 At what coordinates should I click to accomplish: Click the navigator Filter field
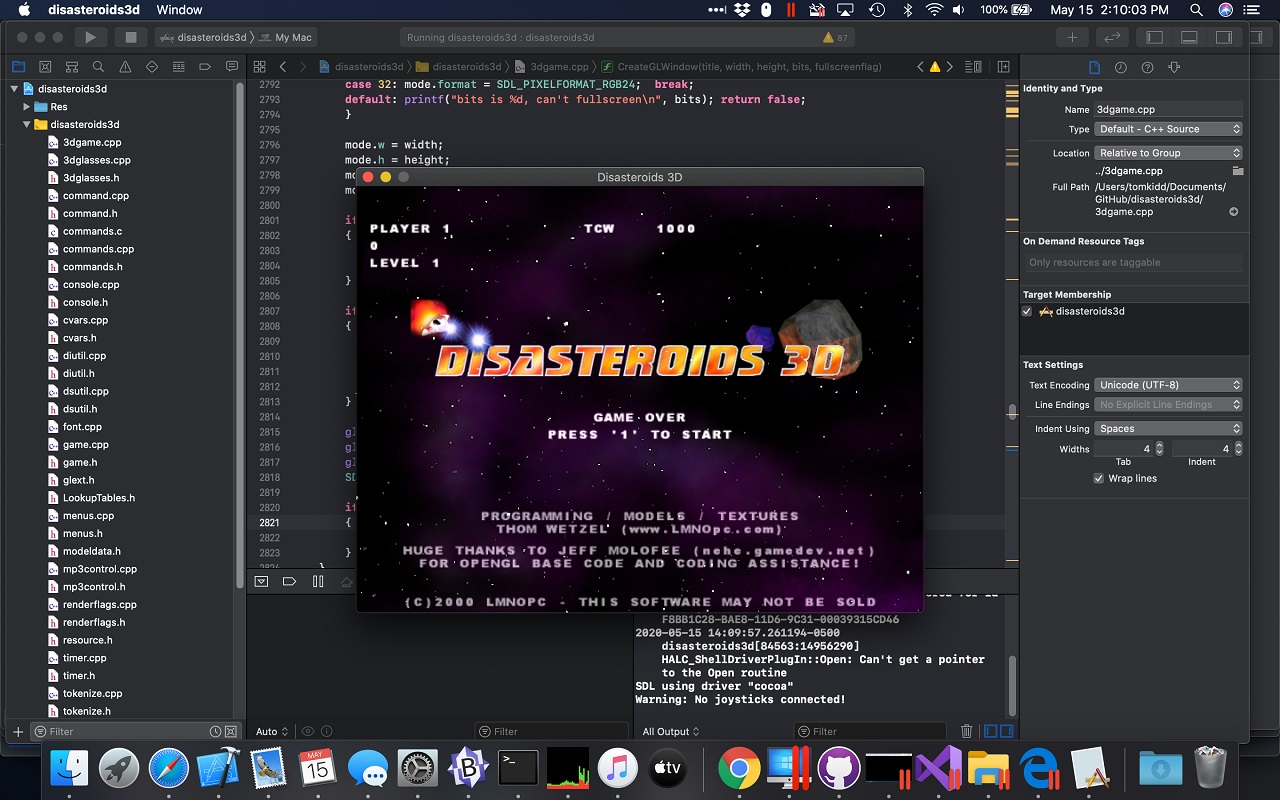(x=135, y=732)
